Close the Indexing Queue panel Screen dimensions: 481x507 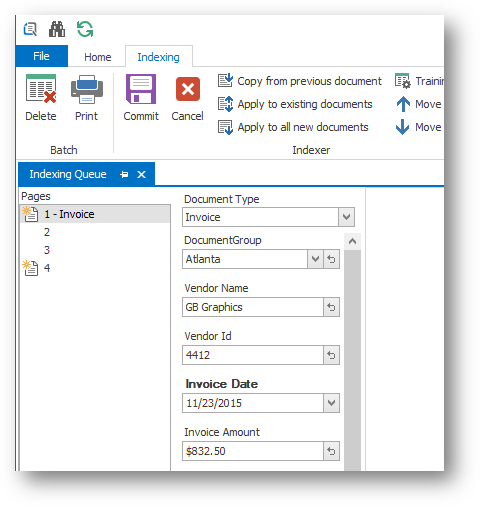click(142, 174)
